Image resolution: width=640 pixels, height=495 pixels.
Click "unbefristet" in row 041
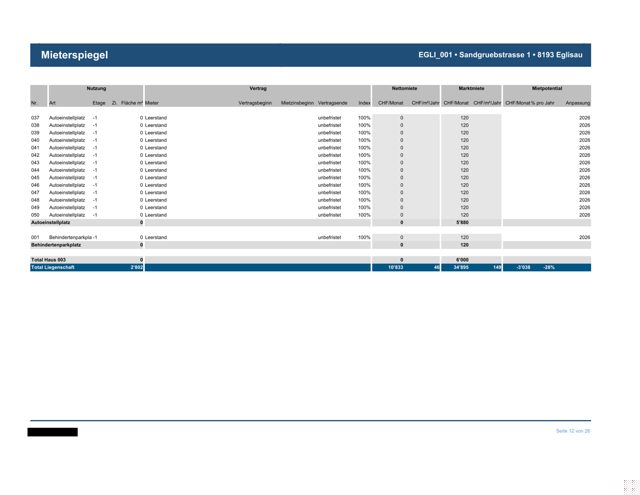coord(329,148)
